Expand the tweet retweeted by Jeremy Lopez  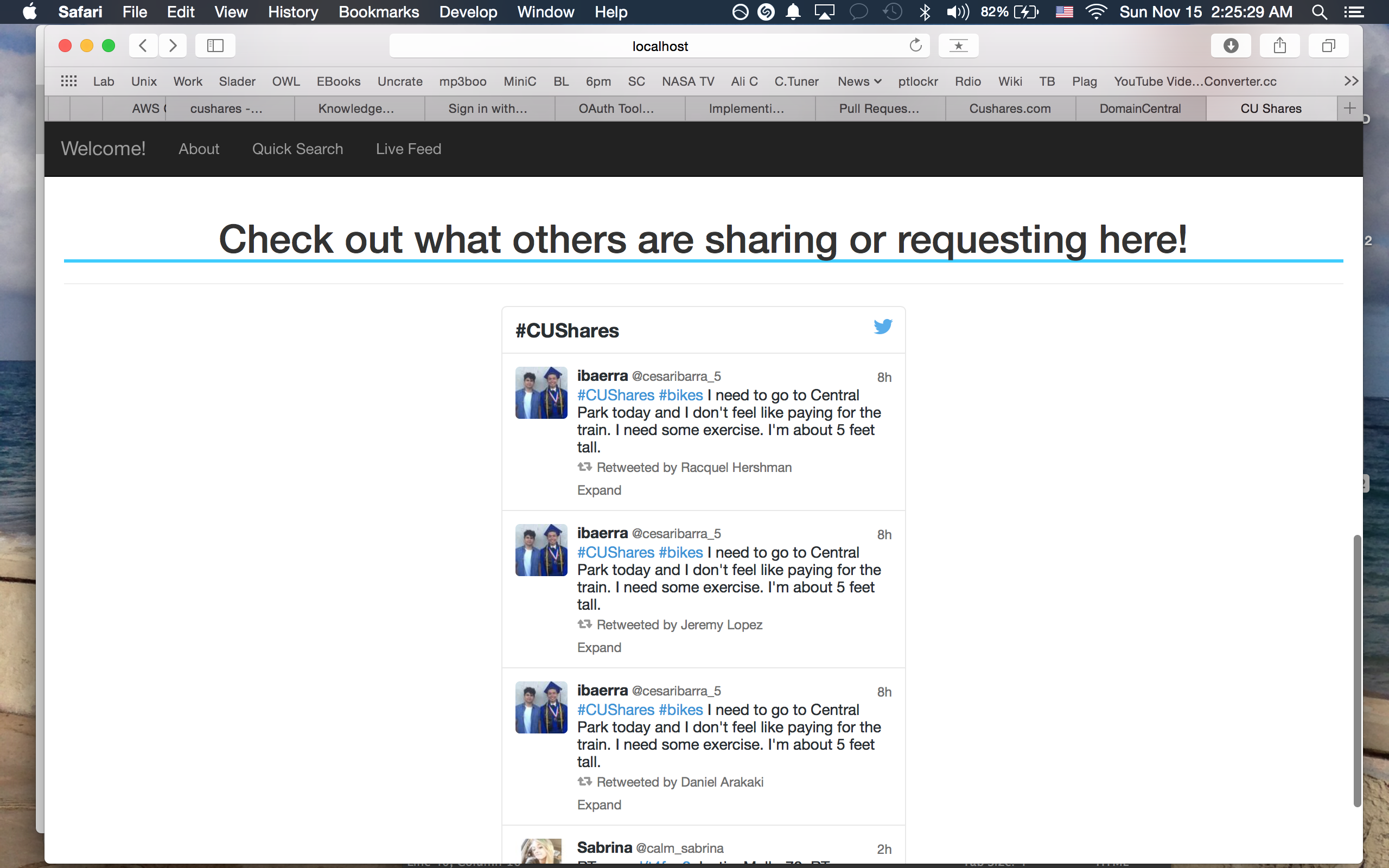point(598,648)
